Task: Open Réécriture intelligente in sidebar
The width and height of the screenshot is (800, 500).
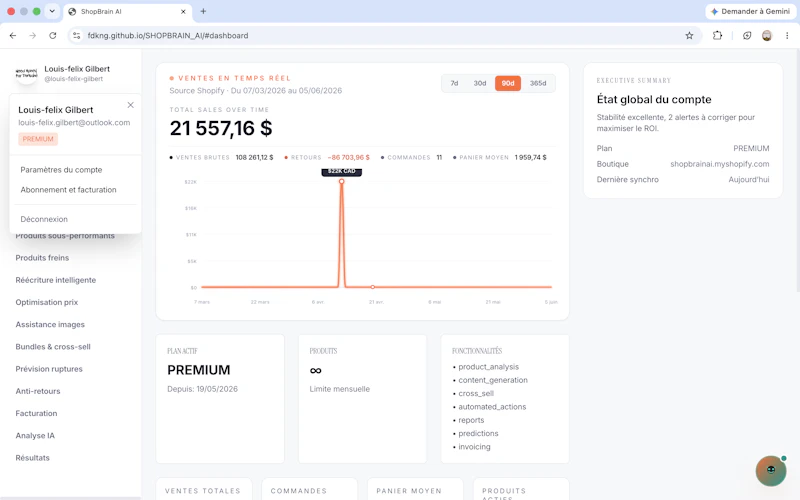Action: (x=56, y=280)
